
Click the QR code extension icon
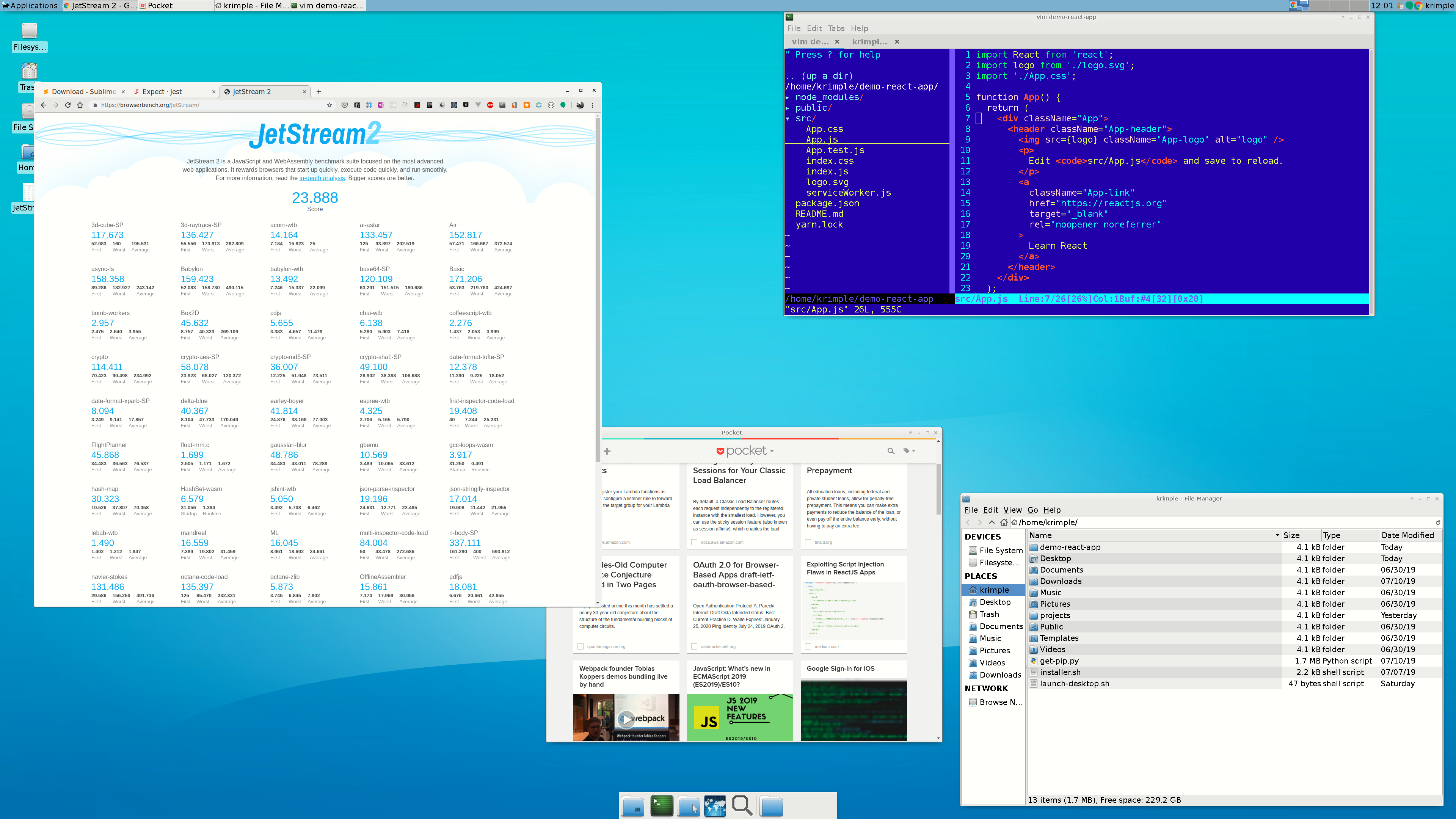[x=357, y=105]
